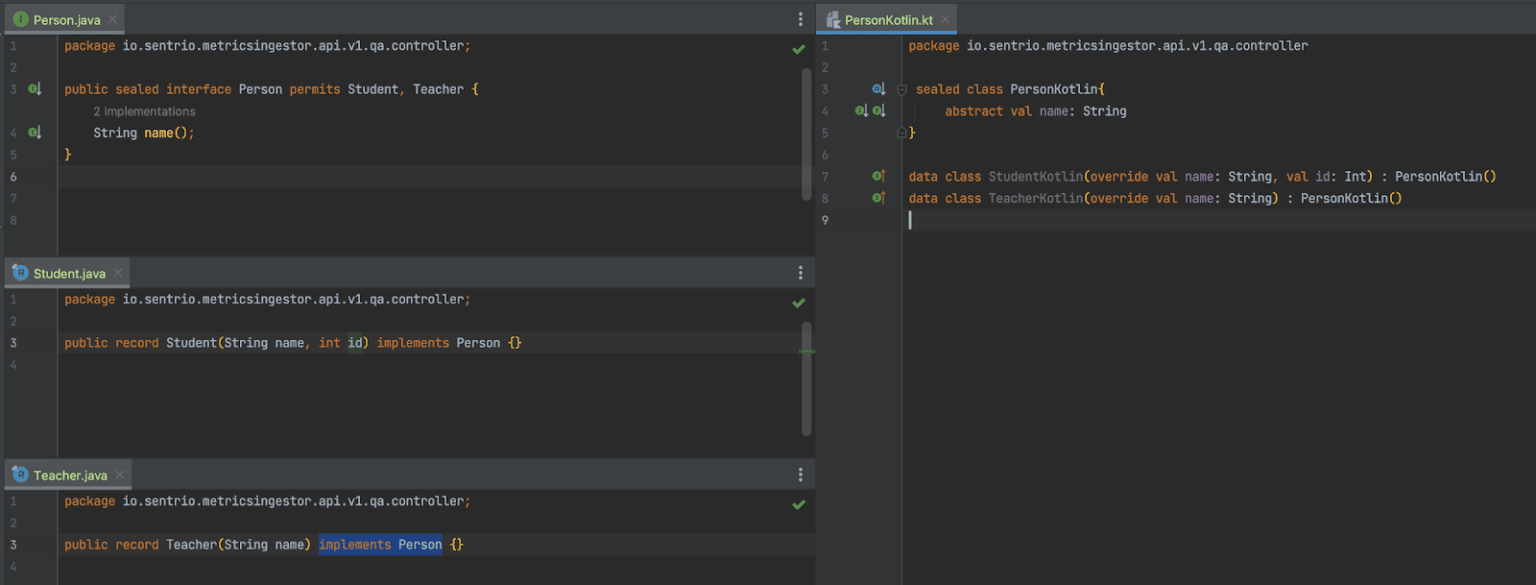Click the Kotlin file icon on PersonKotlin.kt tab
The image size is (1536, 585).
click(834, 18)
